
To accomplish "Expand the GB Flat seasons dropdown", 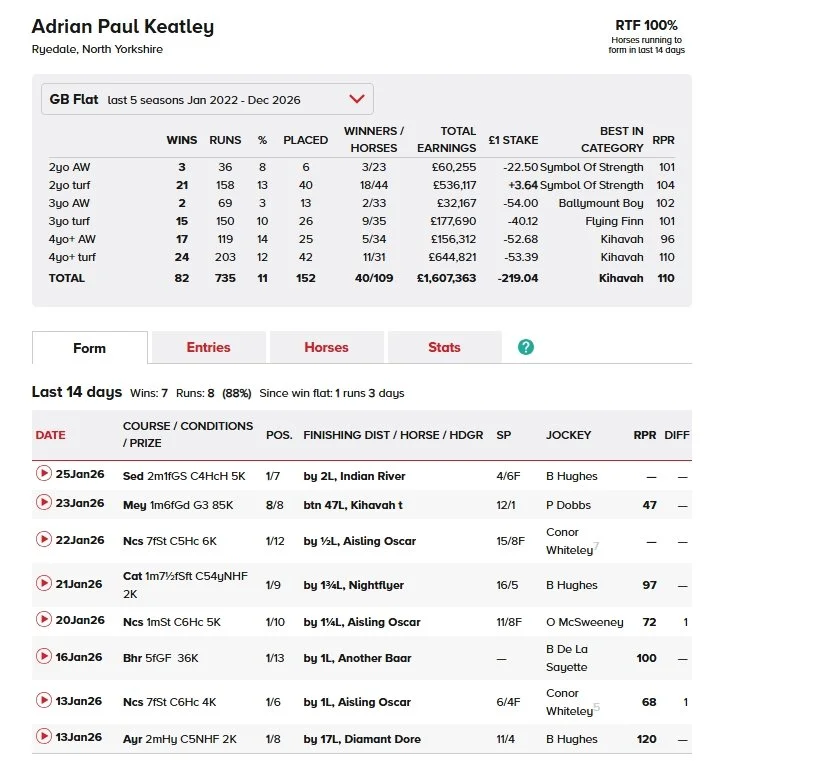I will point(357,98).
